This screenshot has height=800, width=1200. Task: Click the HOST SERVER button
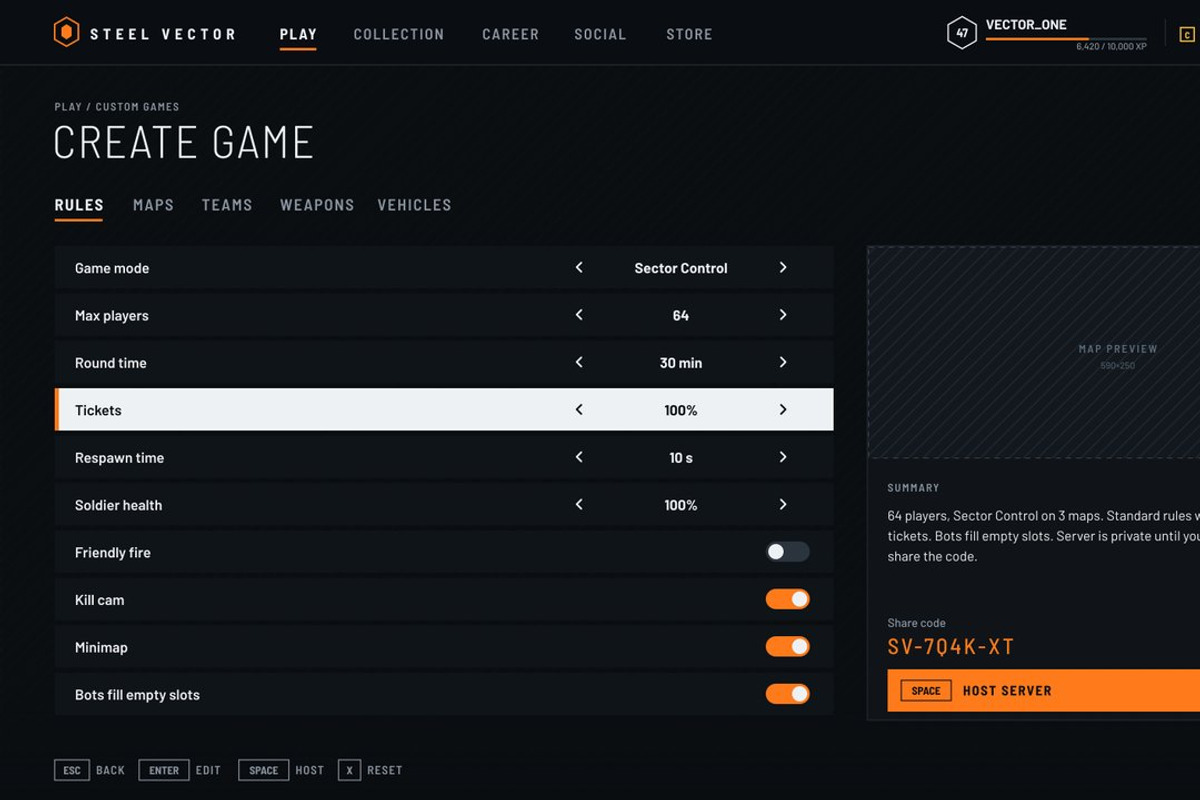click(x=1044, y=691)
